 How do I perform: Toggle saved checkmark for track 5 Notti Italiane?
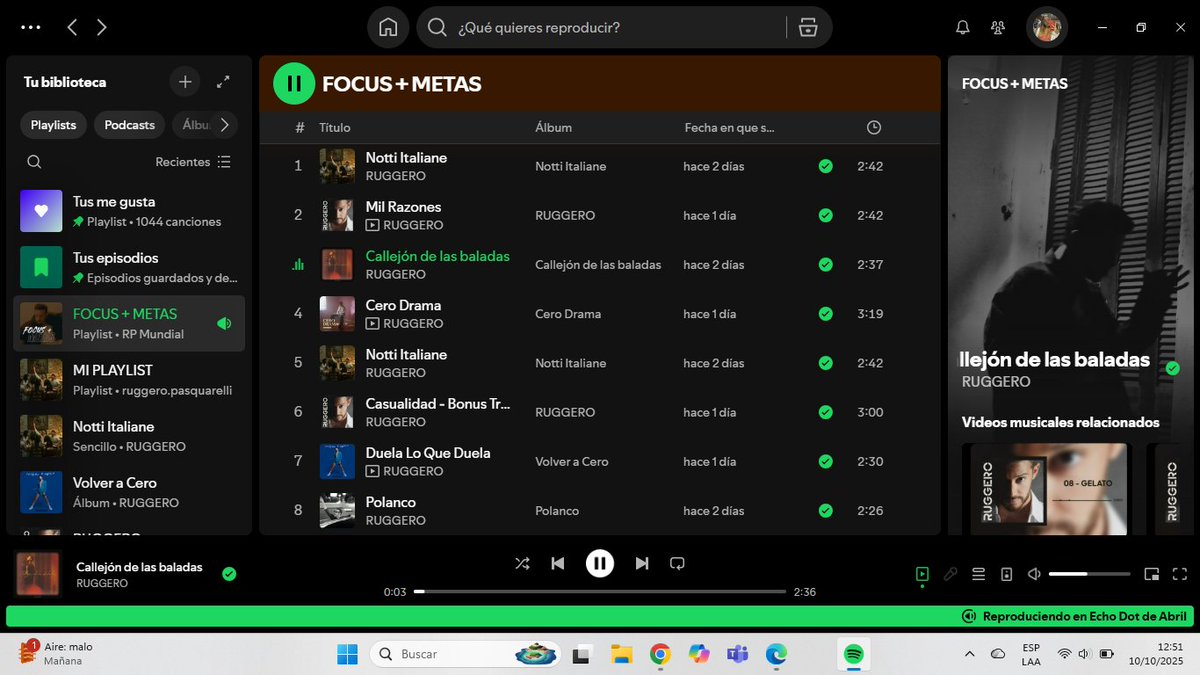click(x=825, y=363)
